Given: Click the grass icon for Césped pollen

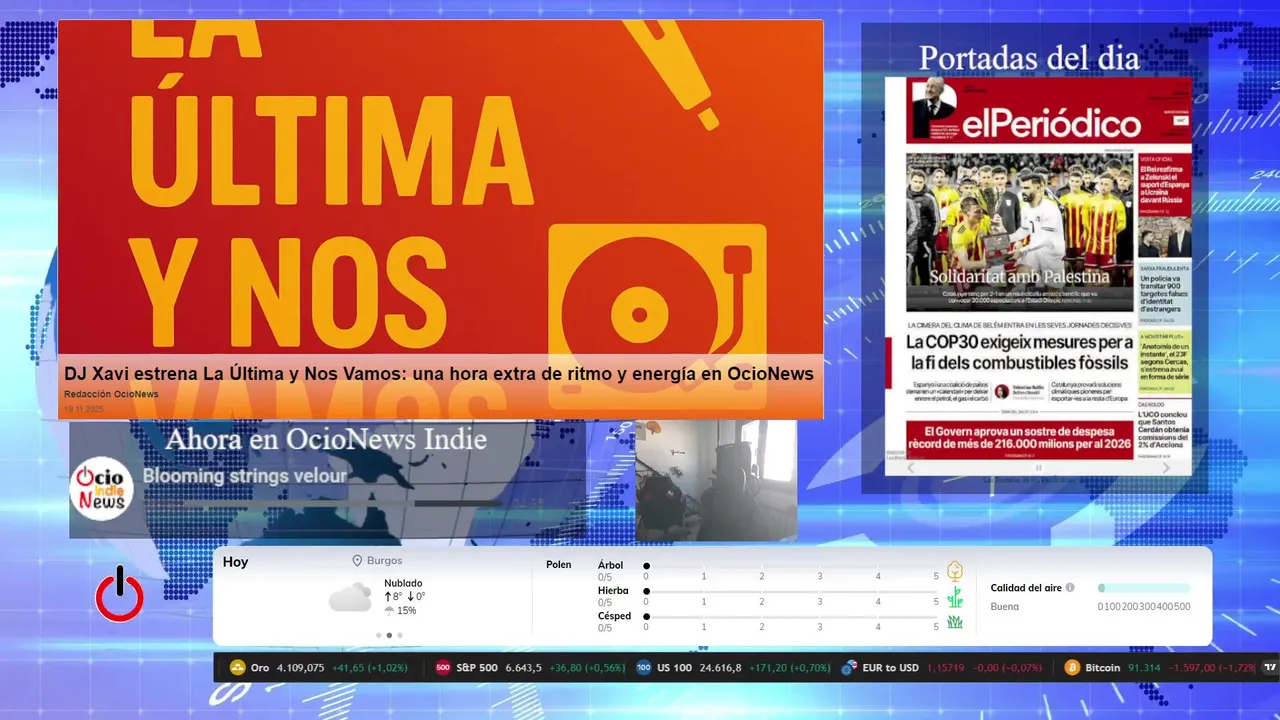Looking at the screenshot, I should (x=955, y=622).
